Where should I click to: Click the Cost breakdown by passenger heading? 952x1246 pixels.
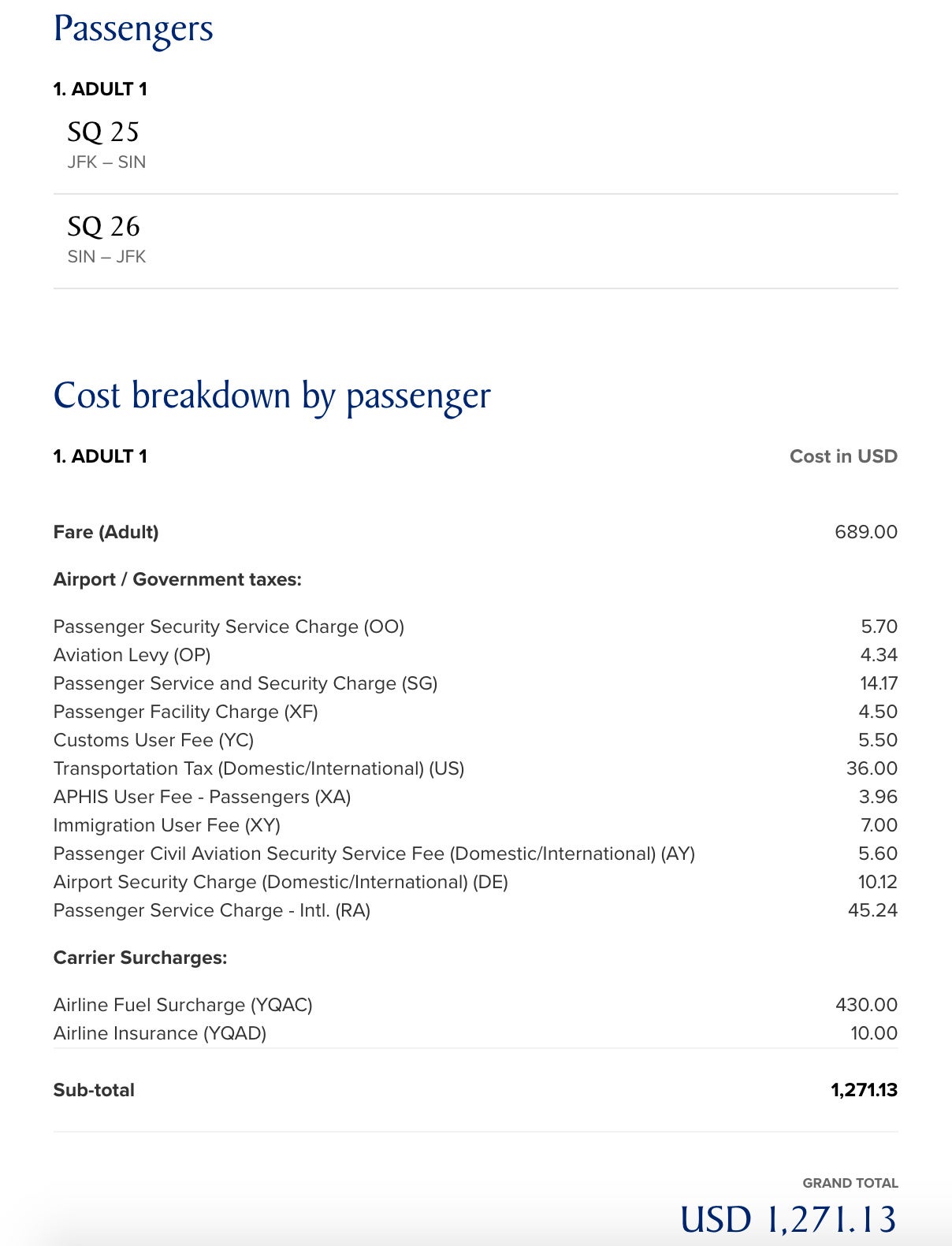coord(272,396)
